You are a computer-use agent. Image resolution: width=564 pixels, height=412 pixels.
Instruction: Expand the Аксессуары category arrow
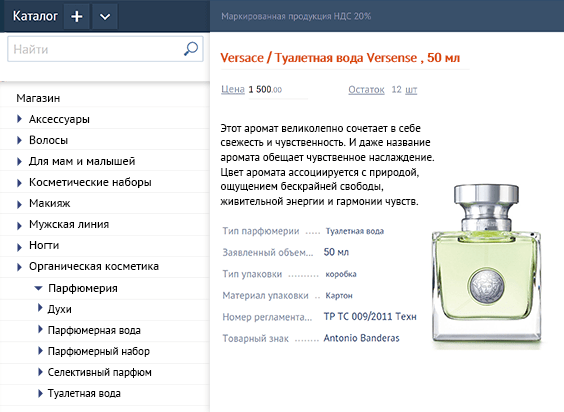point(19,119)
